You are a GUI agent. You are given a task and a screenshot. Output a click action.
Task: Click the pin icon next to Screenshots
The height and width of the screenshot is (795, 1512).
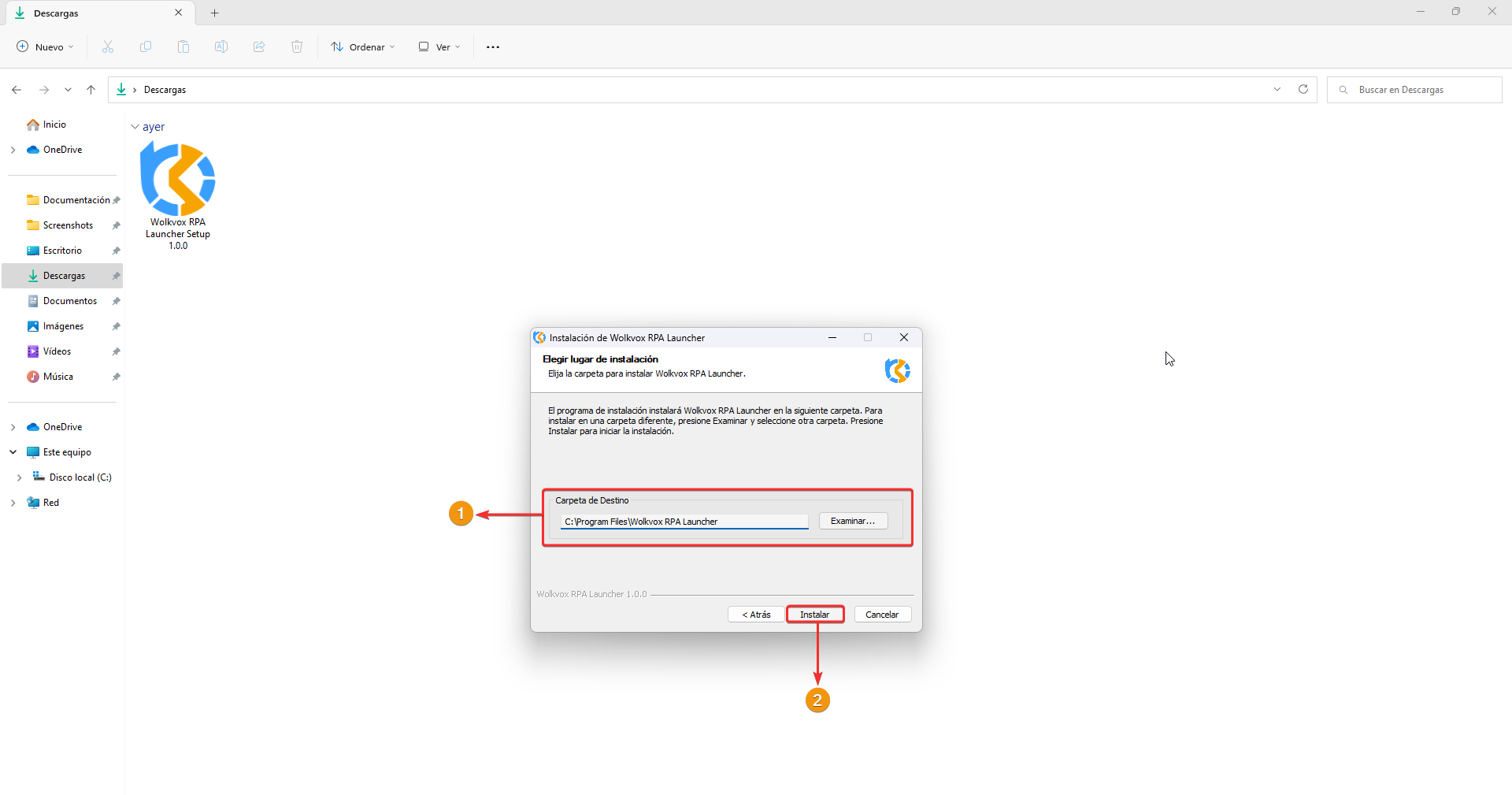[x=117, y=225]
